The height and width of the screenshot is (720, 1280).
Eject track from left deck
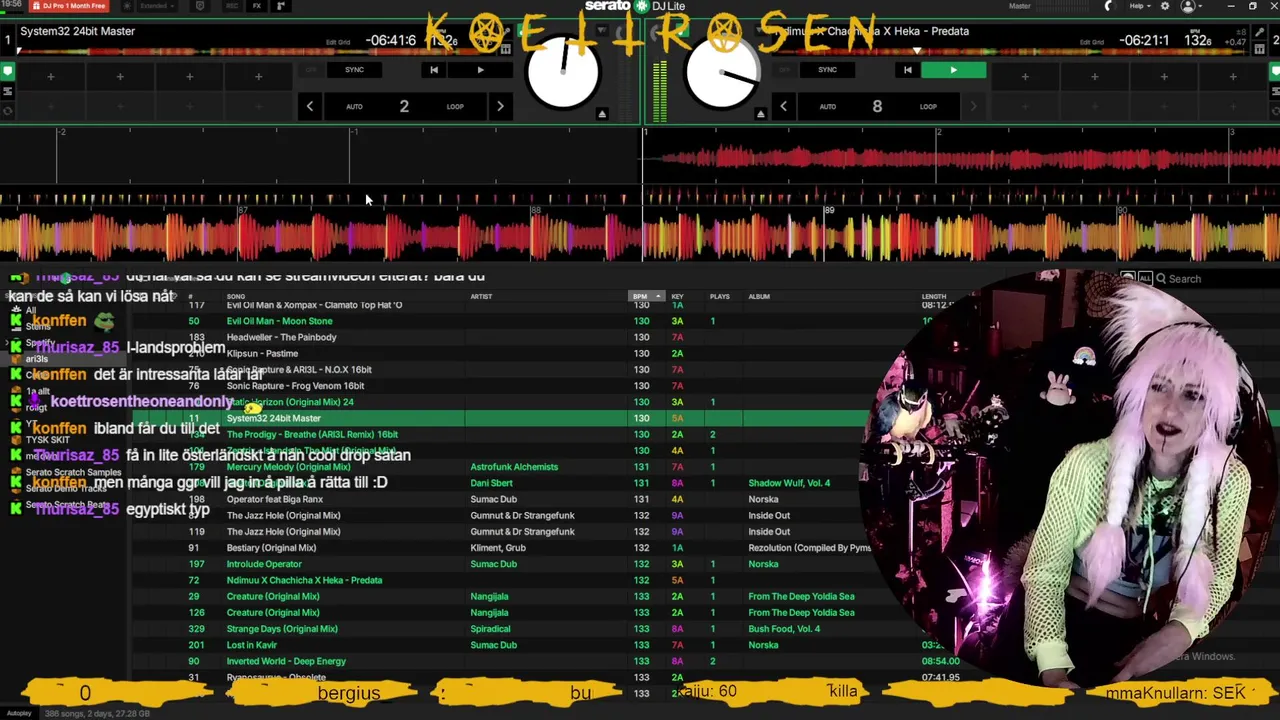tap(602, 114)
